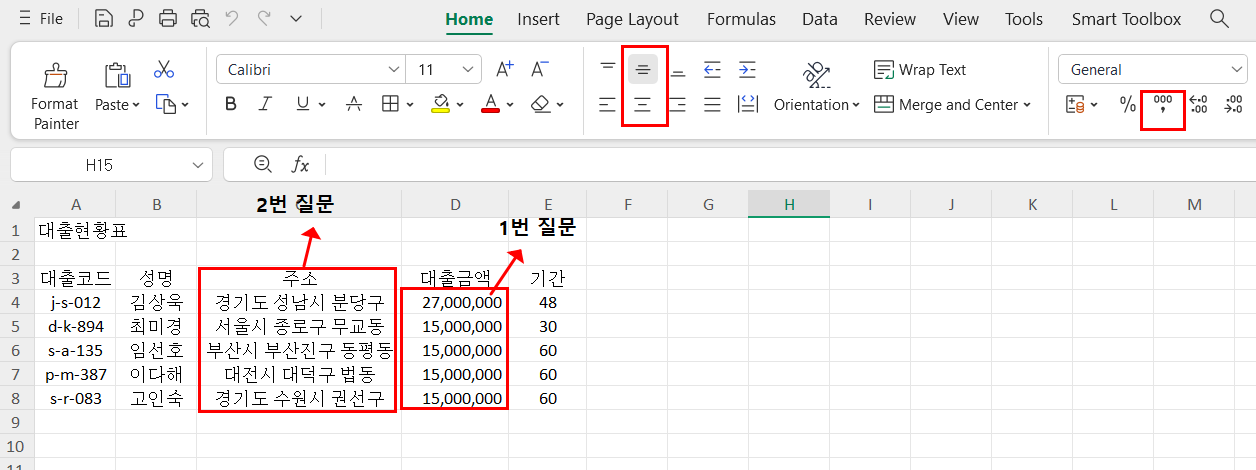Apply the red font color swatch
Viewport: 1256px width, 470px height.
click(490, 104)
